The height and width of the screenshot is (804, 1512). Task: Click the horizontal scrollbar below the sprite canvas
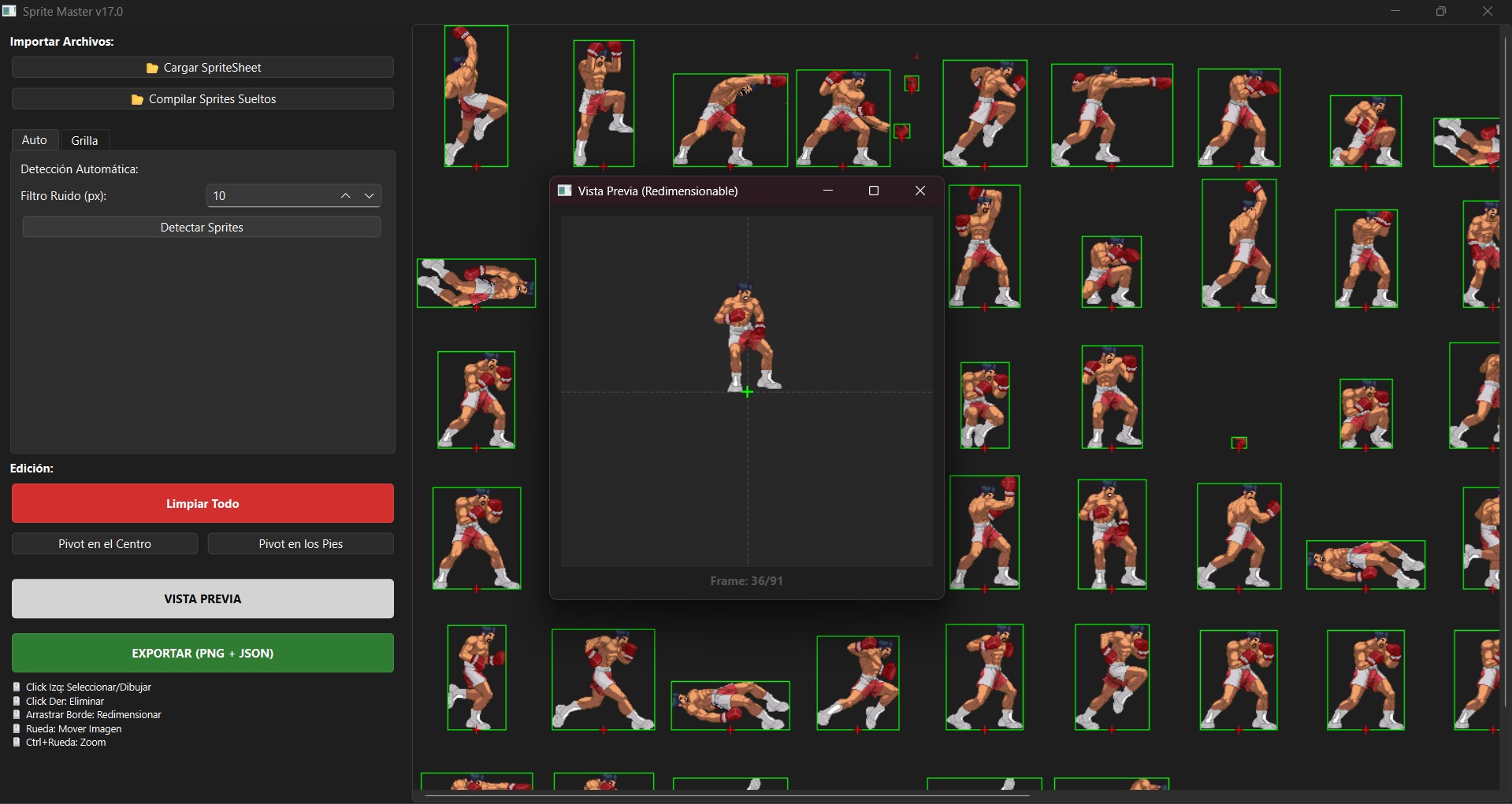[x=727, y=796]
